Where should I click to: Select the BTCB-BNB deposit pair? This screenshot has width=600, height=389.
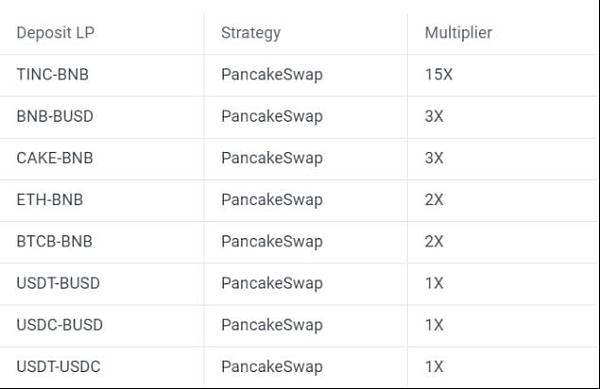pos(54,241)
